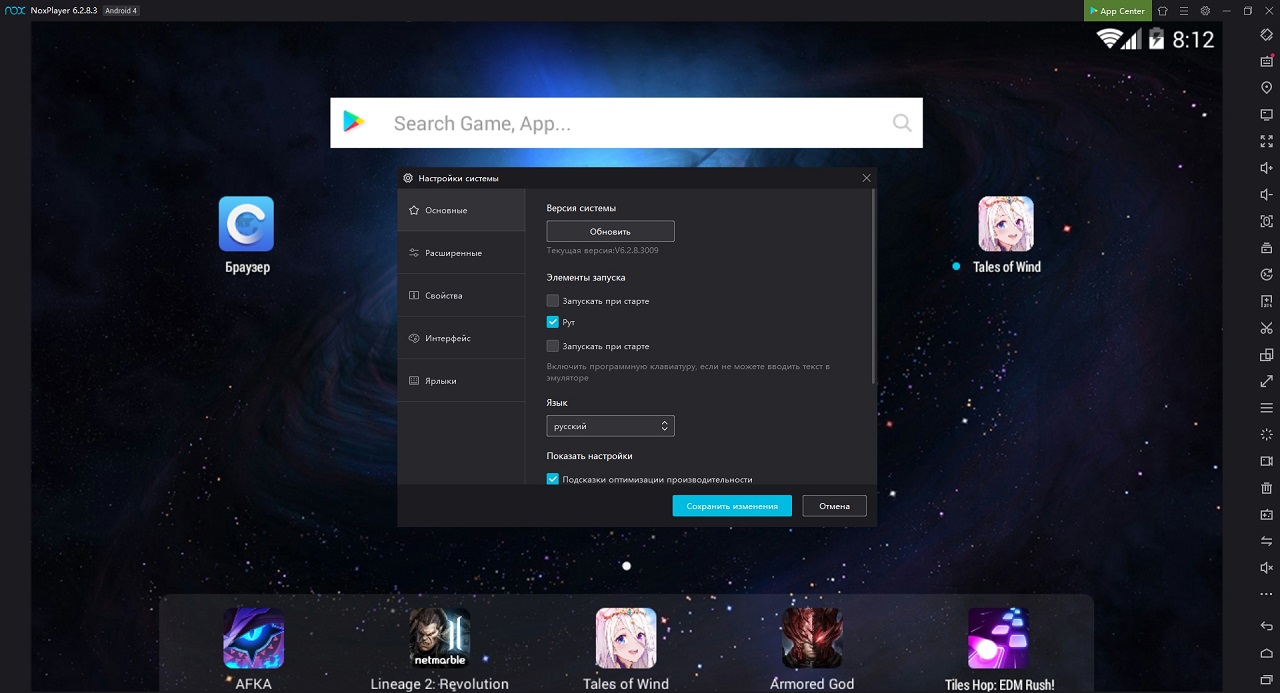Screen dimensions: 1280x693
Task: Open the hamburger menu in title bar
Action: (1184, 11)
